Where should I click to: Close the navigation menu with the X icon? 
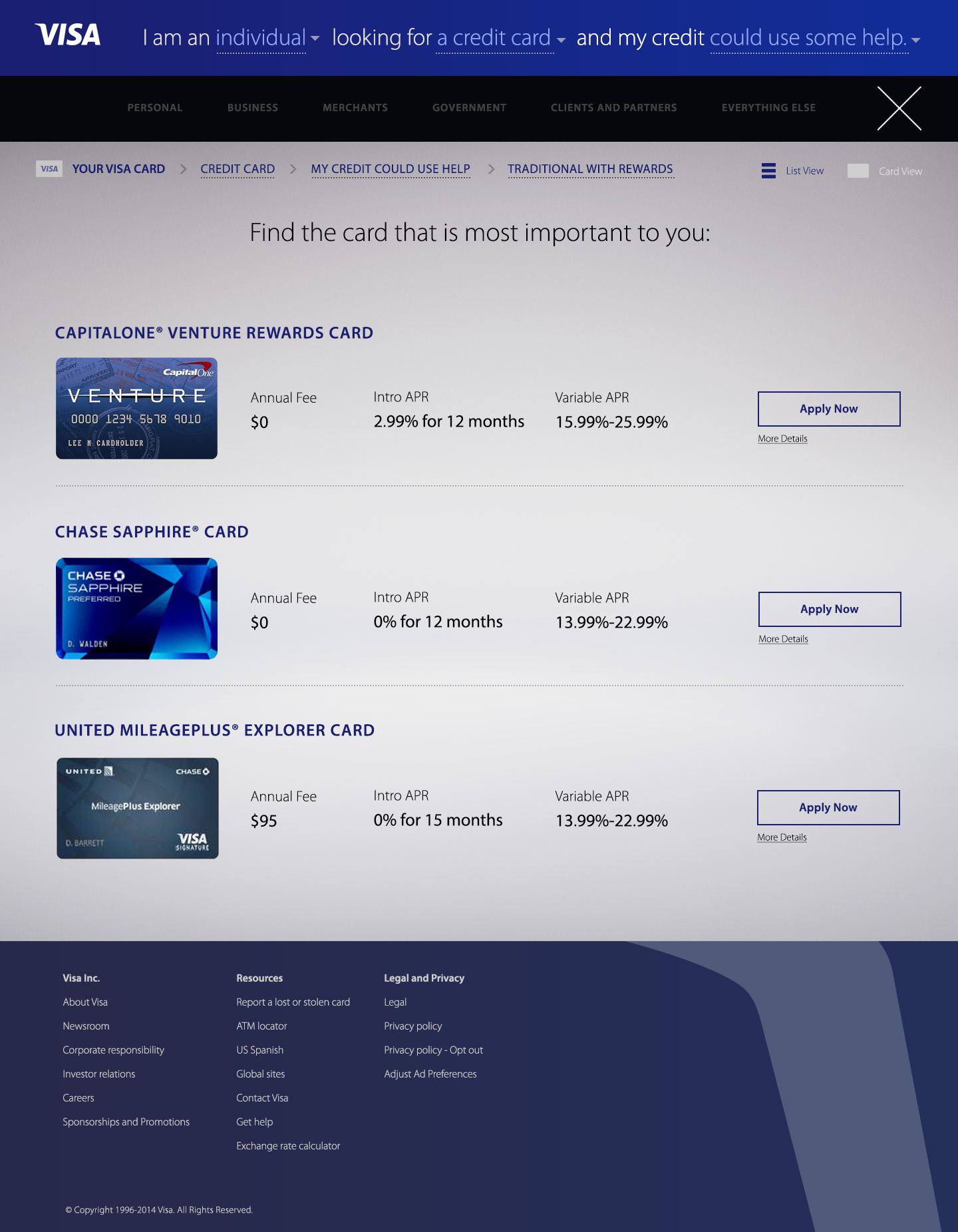899,108
